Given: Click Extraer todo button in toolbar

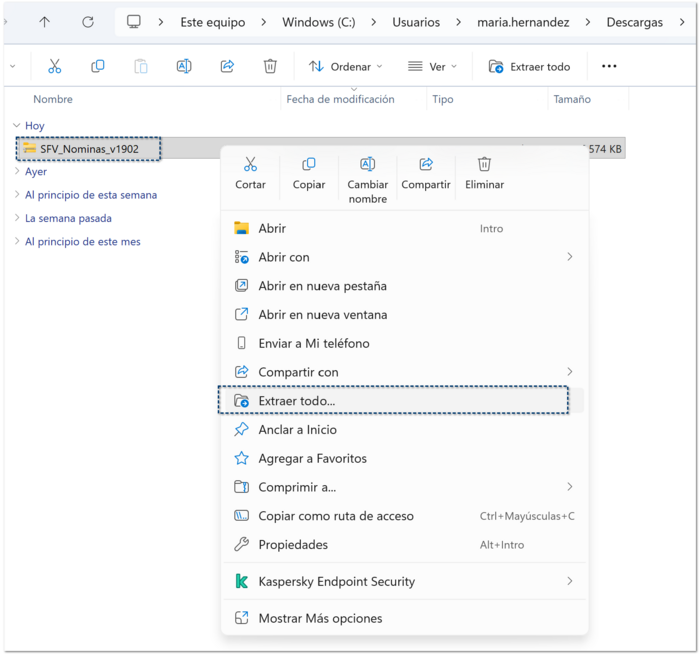Looking at the screenshot, I should 529,67.
